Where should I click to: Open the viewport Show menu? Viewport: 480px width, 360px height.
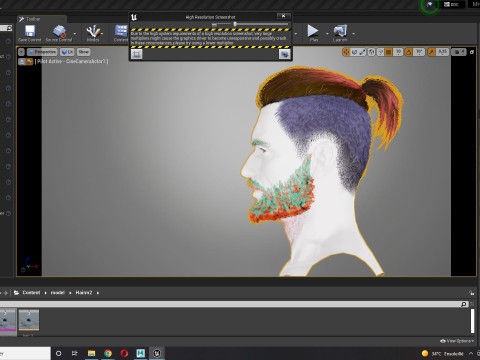click(84, 52)
